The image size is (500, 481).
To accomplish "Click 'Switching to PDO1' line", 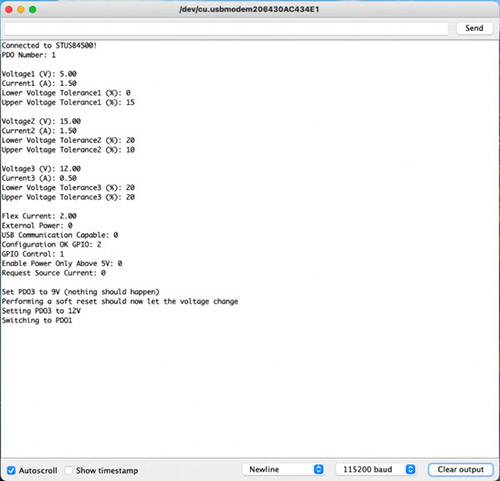I will (37, 320).
